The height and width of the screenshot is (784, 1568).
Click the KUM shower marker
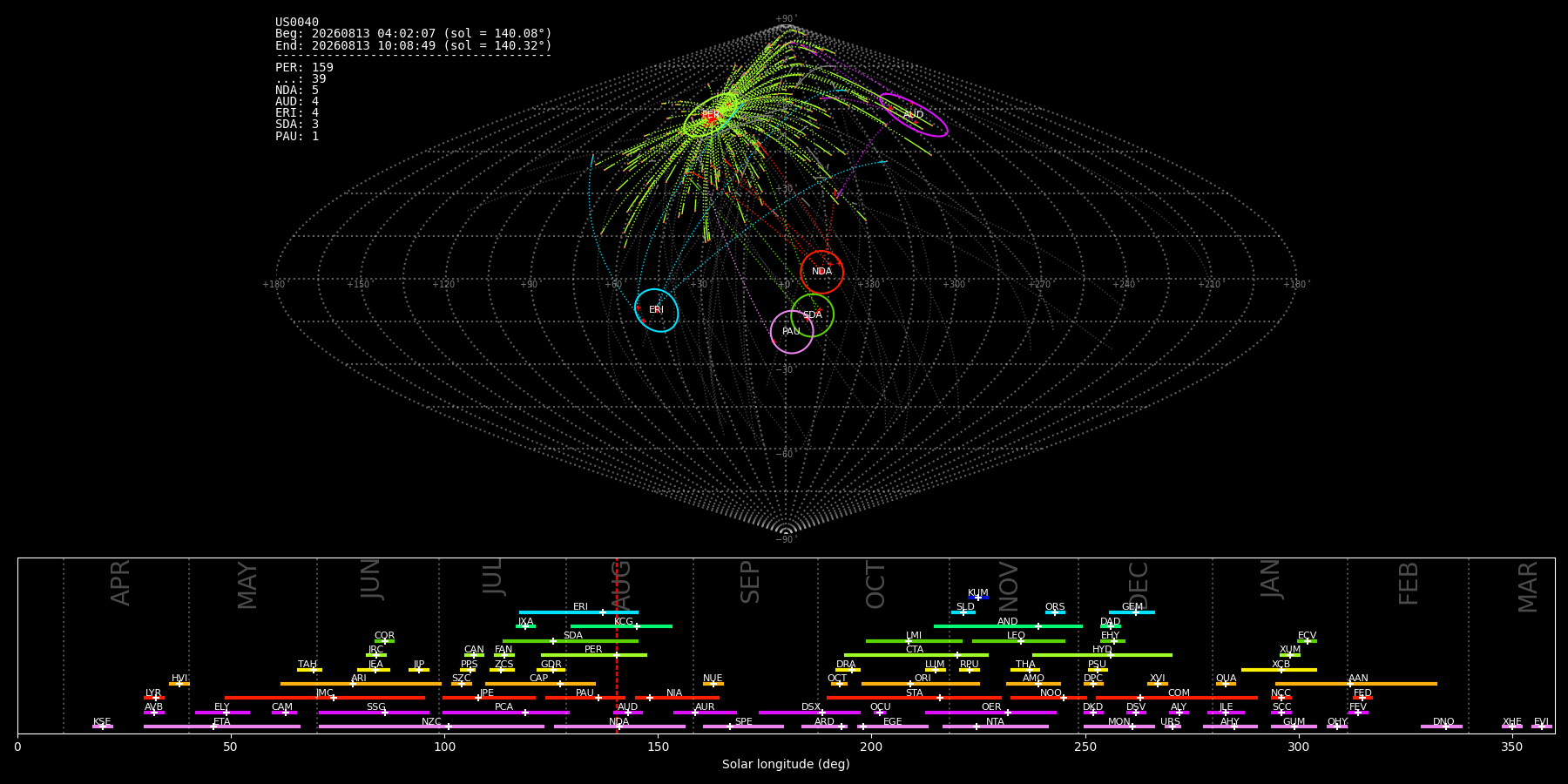click(x=978, y=598)
